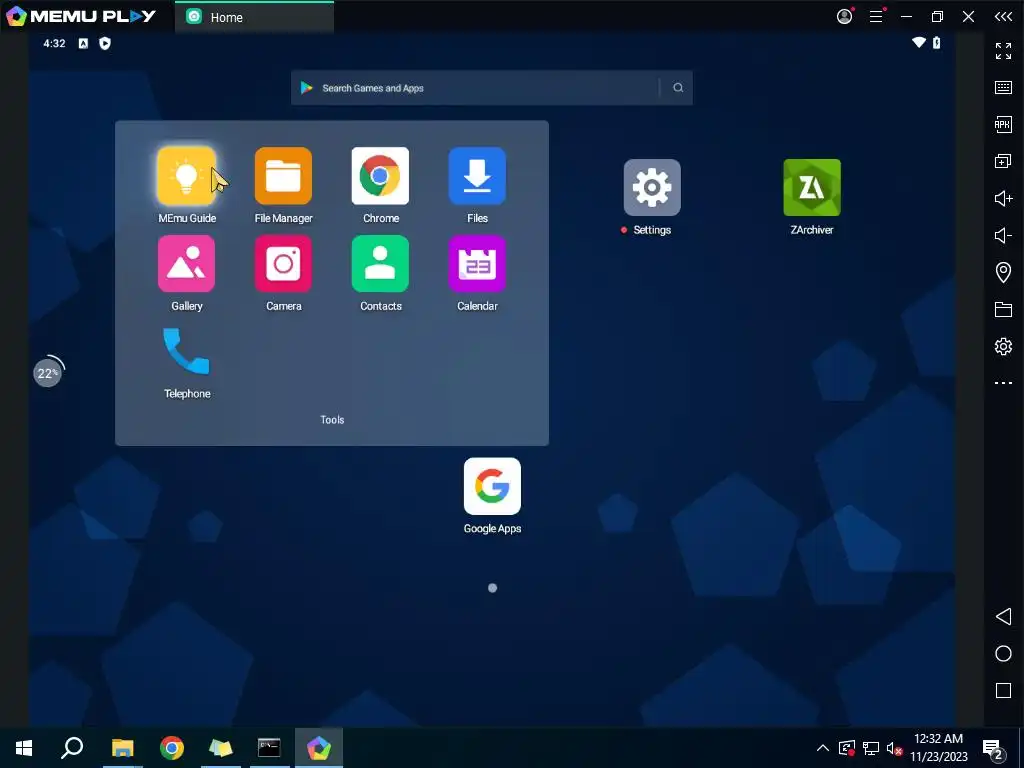
Task: Open Chrome from the Windows taskbar
Action: click(x=172, y=748)
